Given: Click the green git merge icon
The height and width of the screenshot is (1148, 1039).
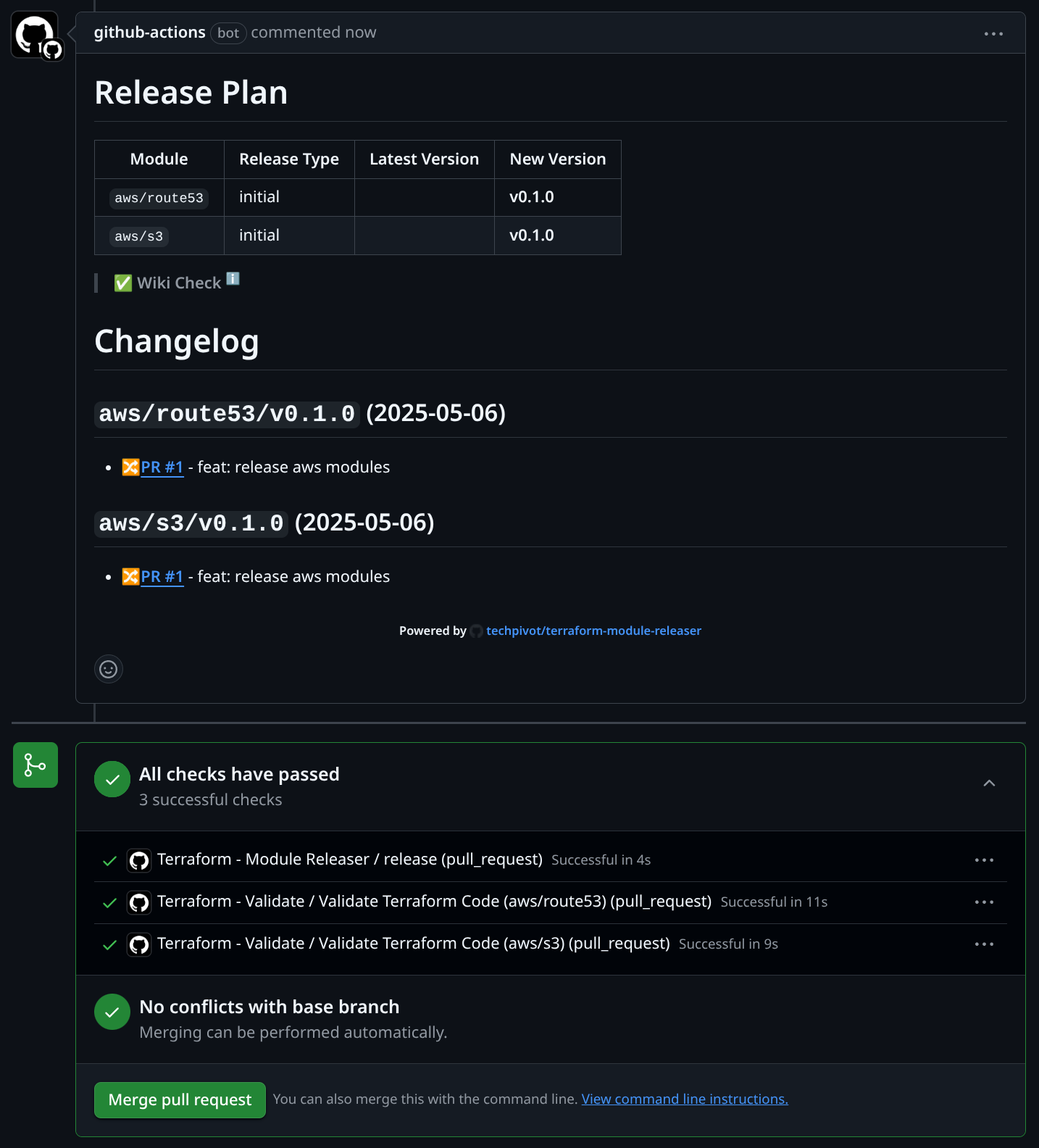Looking at the screenshot, I should (x=36, y=765).
